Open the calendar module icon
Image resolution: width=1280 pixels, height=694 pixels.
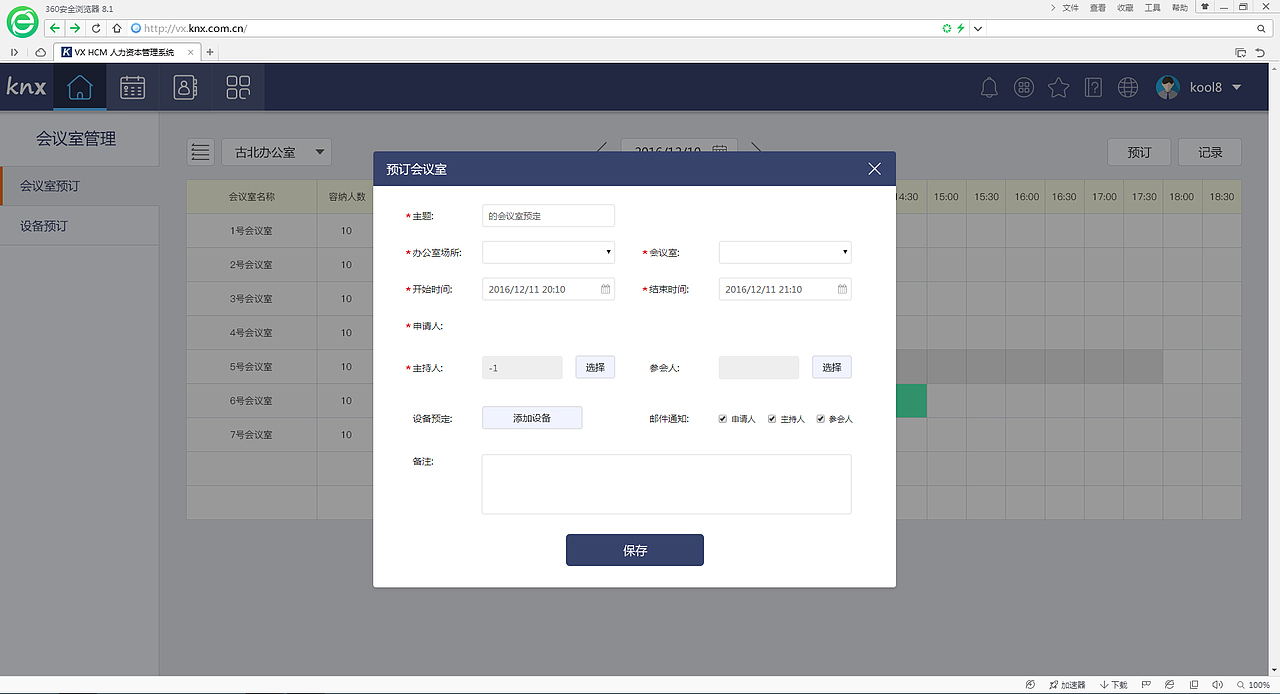tap(132, 88)
